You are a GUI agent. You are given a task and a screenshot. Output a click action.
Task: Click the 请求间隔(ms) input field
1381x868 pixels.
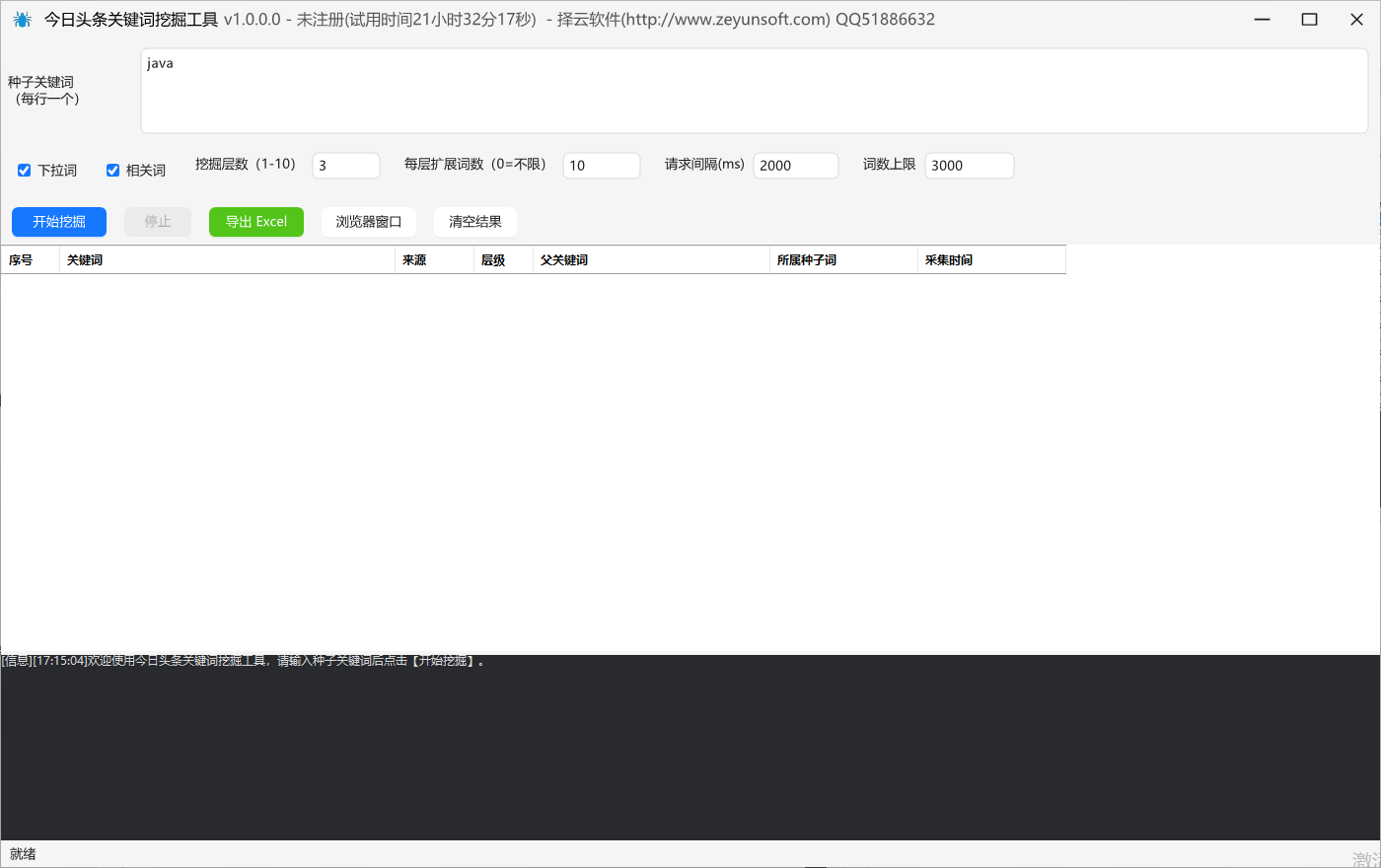[x=796, y=166]
